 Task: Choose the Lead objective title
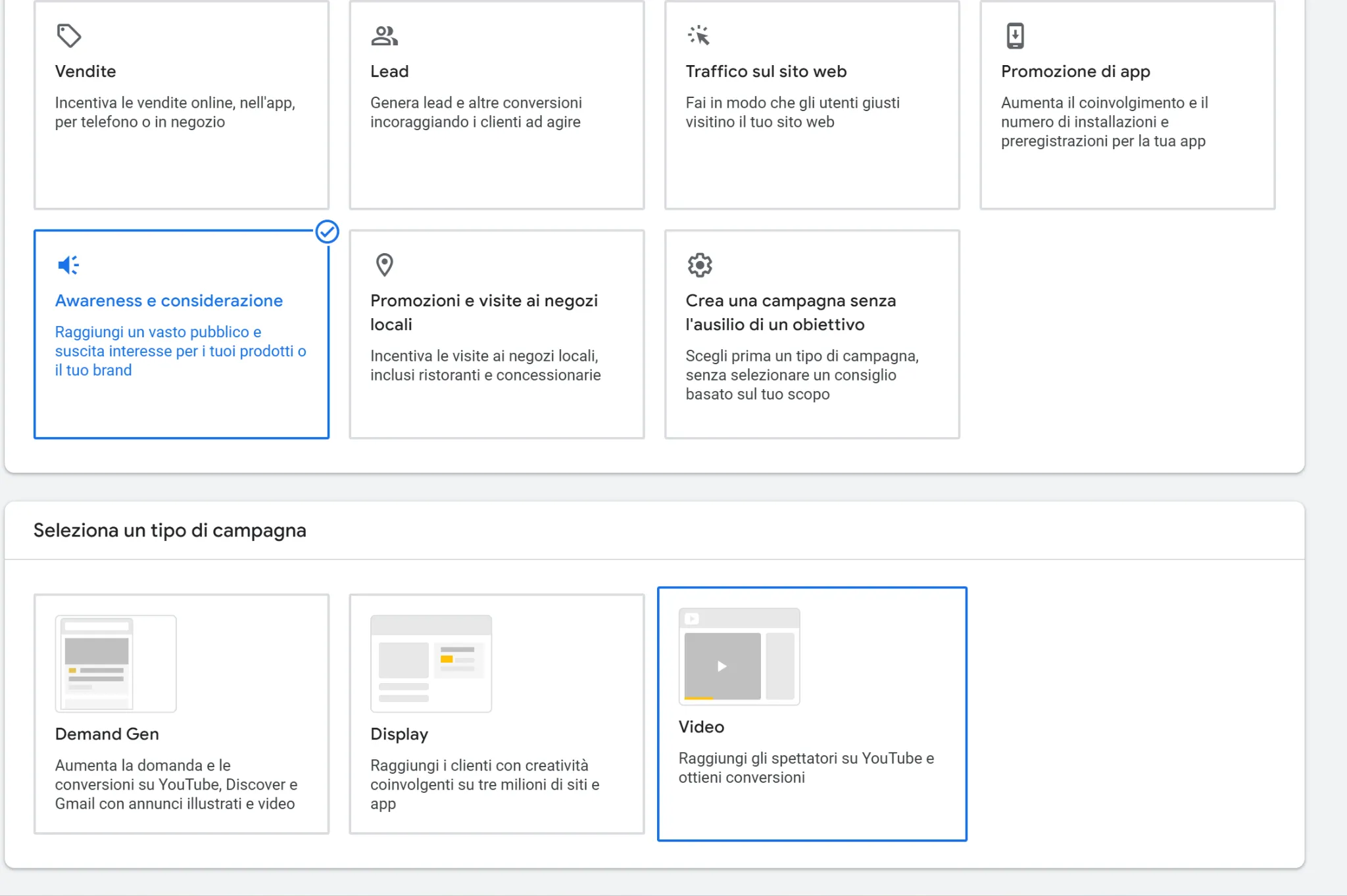pos(389,71)
